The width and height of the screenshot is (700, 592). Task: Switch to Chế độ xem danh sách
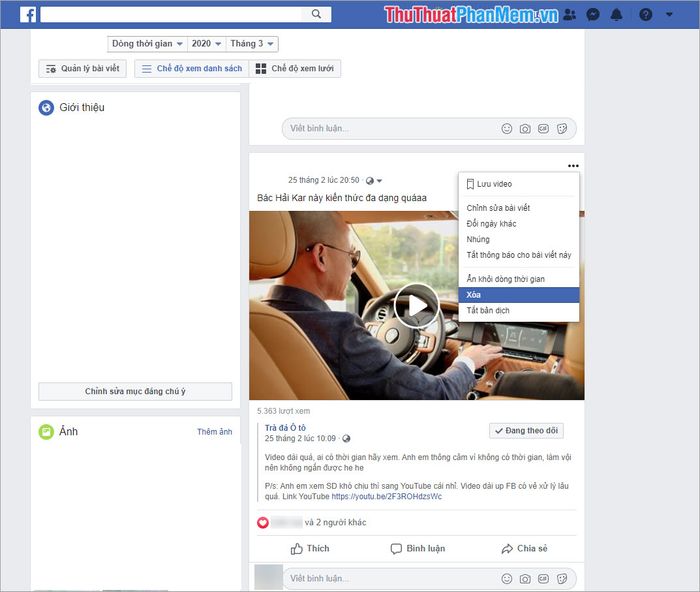[x=192, y=68]
